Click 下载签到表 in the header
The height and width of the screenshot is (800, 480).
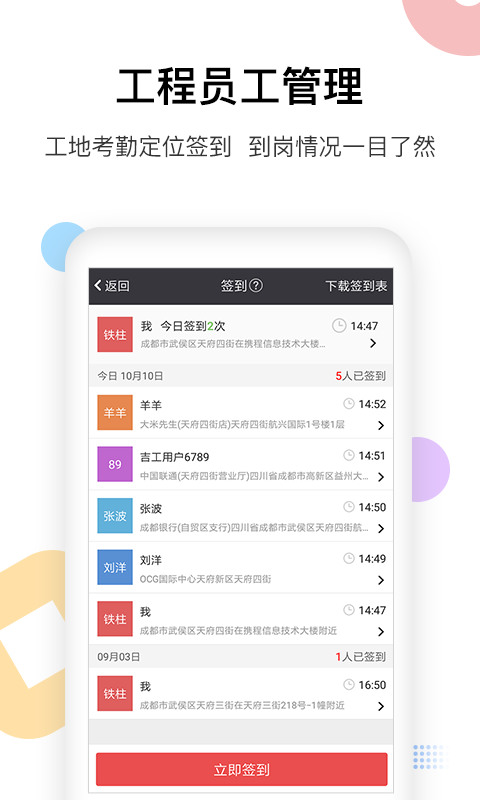[356, 286]
